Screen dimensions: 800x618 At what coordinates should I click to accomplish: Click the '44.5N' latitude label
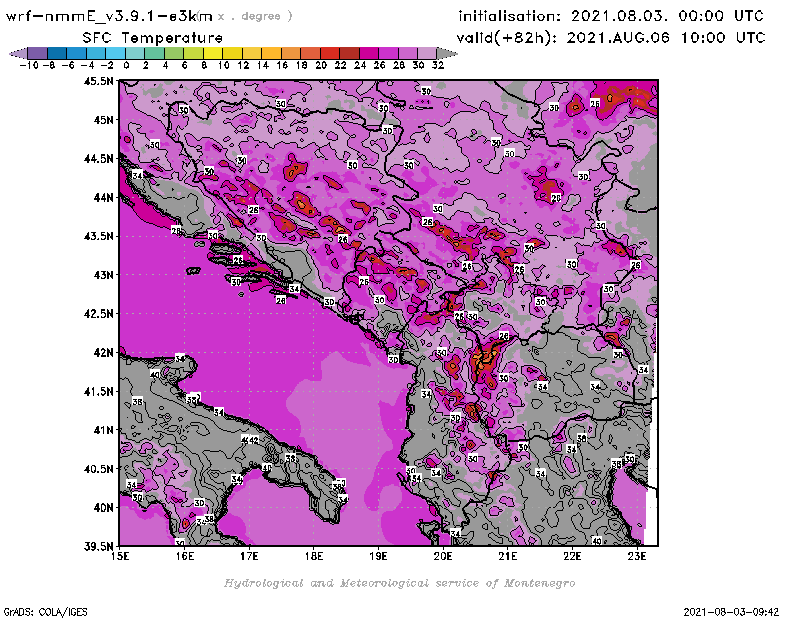coord(98,159)
